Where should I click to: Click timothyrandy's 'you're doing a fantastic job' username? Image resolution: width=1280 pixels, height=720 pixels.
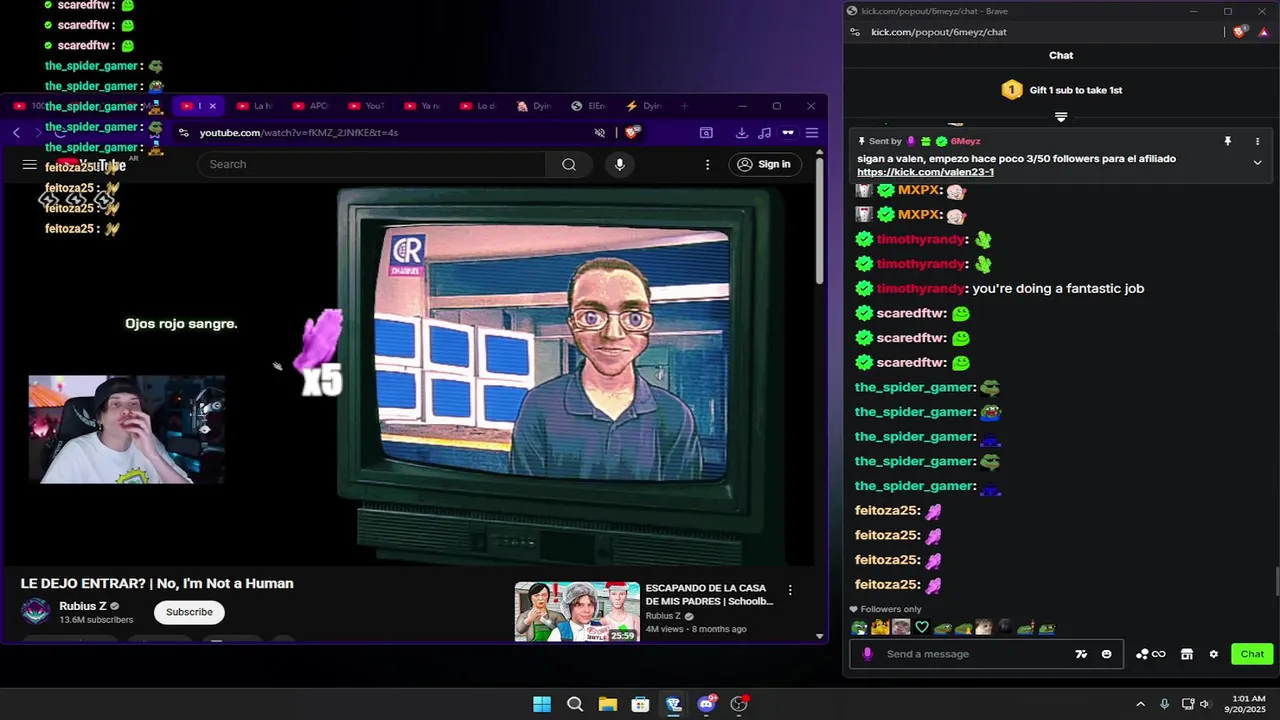(x=920, y=288)
